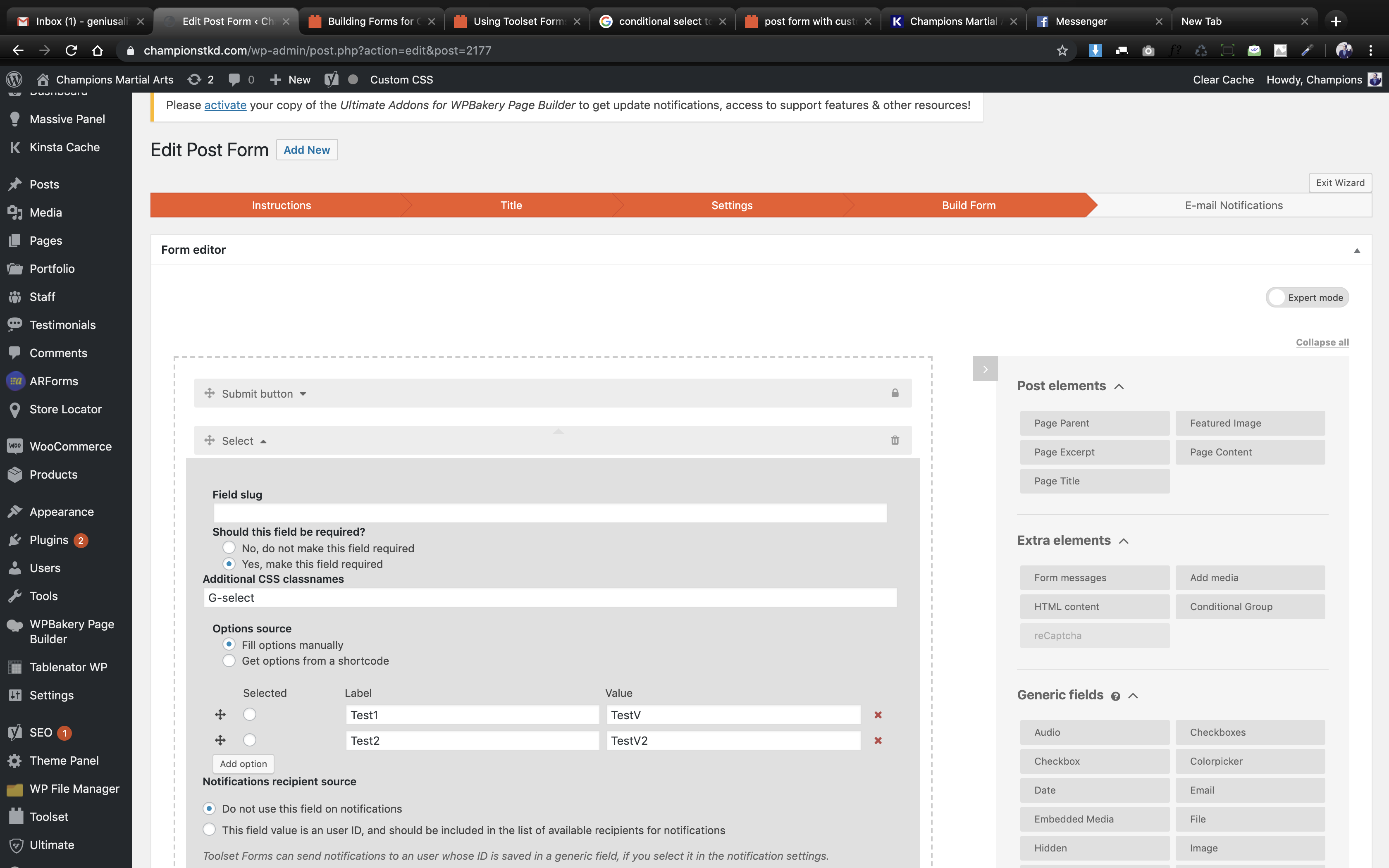
Task: Click the activate link in the notice
Action: 225,105
